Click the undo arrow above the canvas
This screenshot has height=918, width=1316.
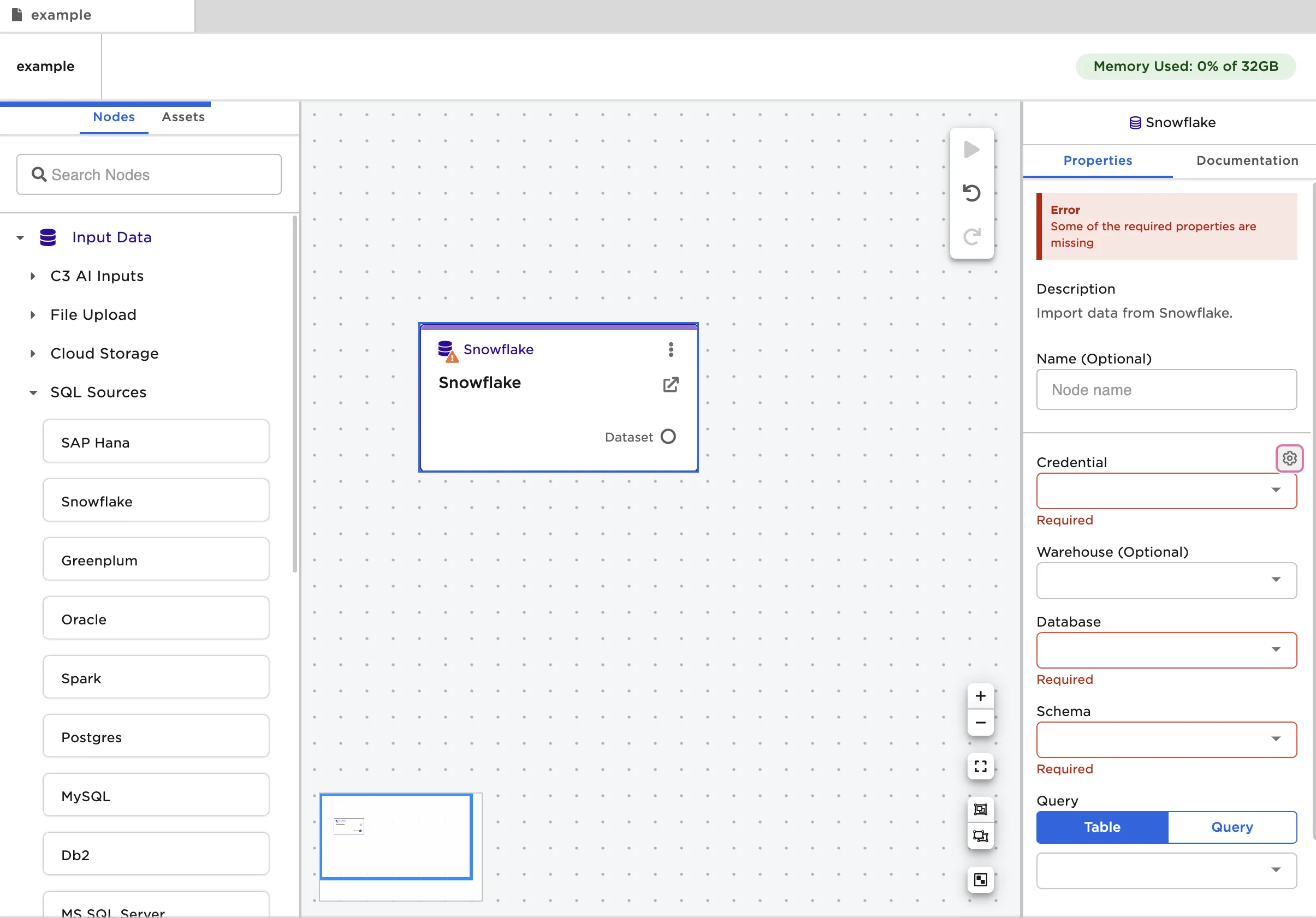click(971, 193)
